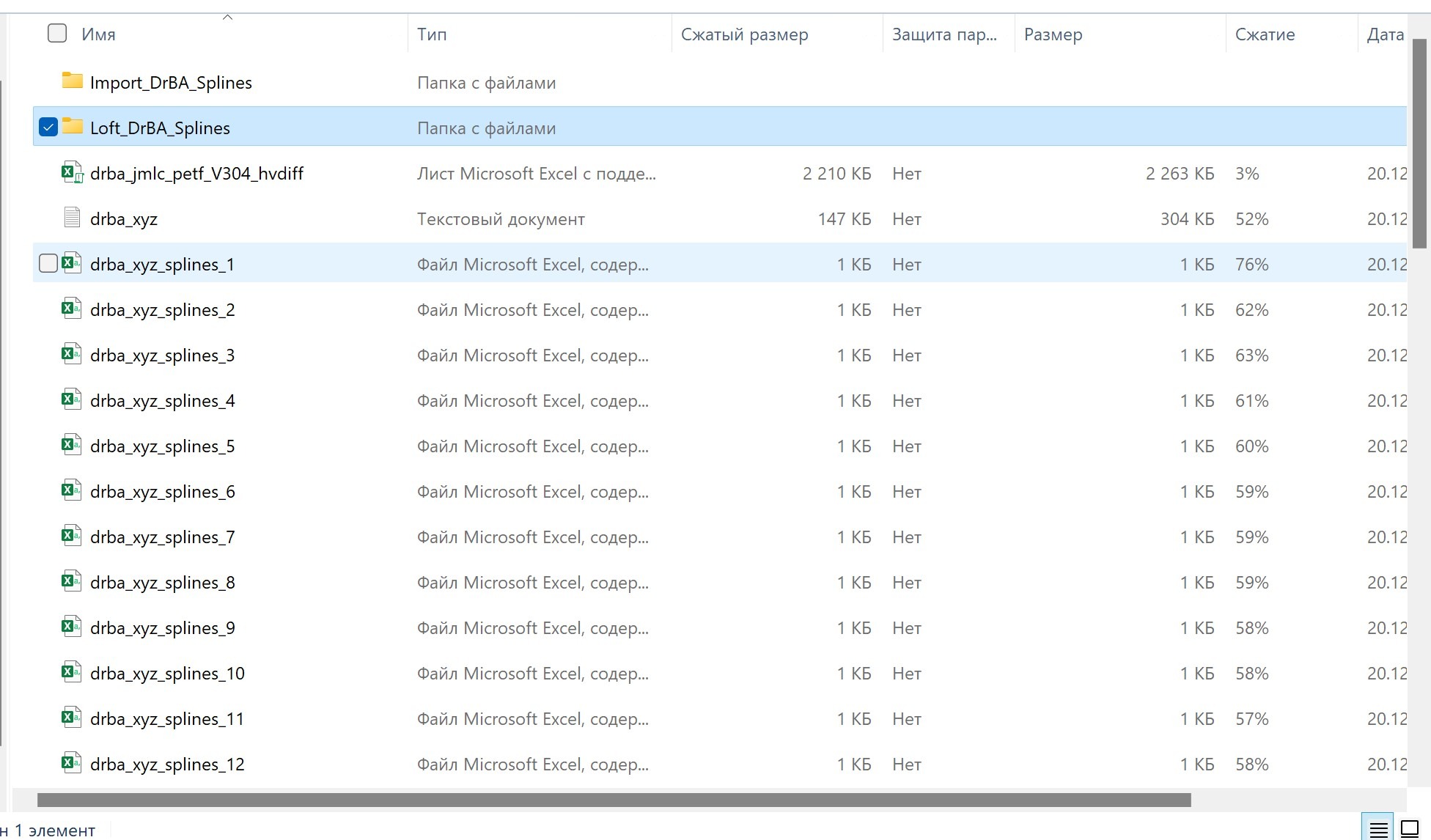Image resolution: width=1431 pixels, height=840 pixels.
Task: Click the drba_xyz_splines_10 file icon
Action: 71,672
